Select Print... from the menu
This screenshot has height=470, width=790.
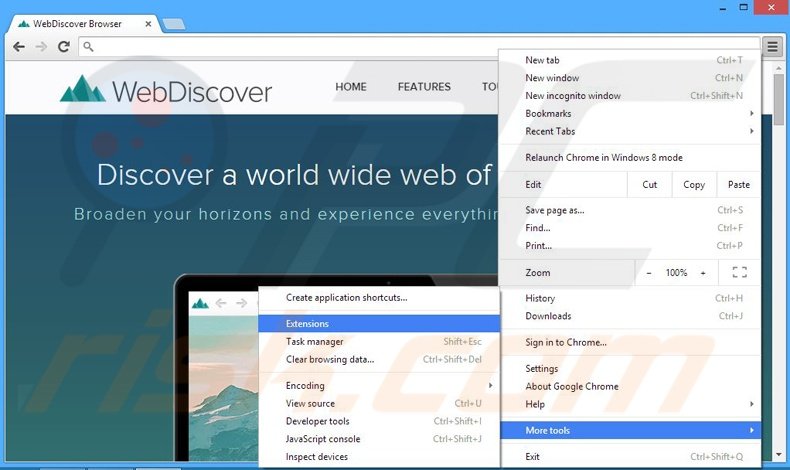point(630,246)
